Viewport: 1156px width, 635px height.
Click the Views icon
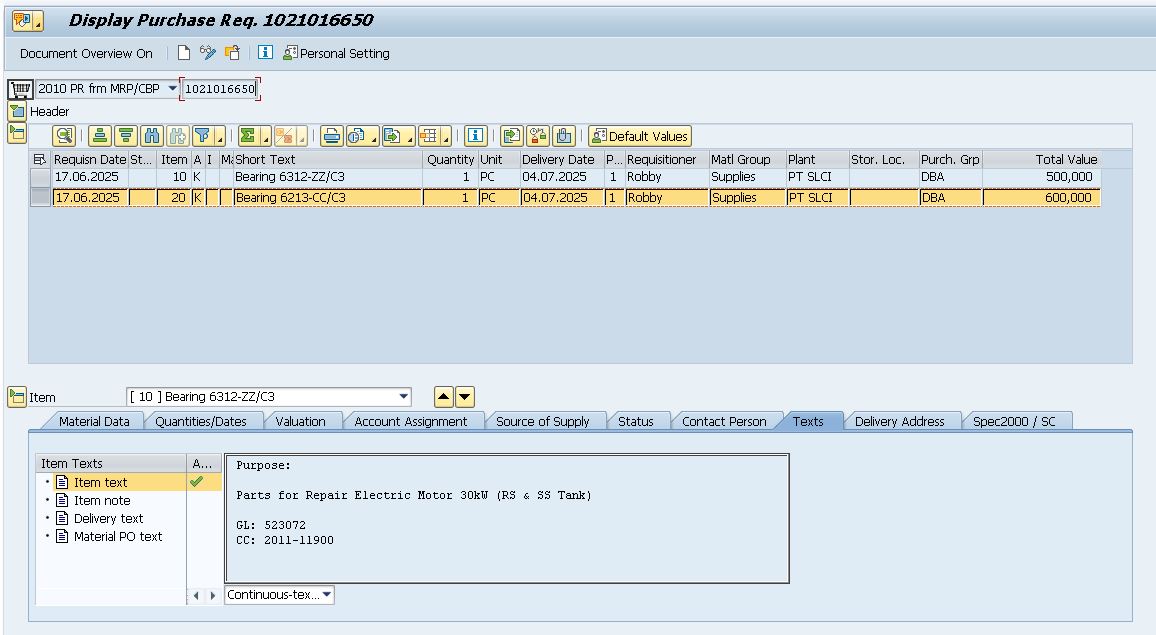357,136
